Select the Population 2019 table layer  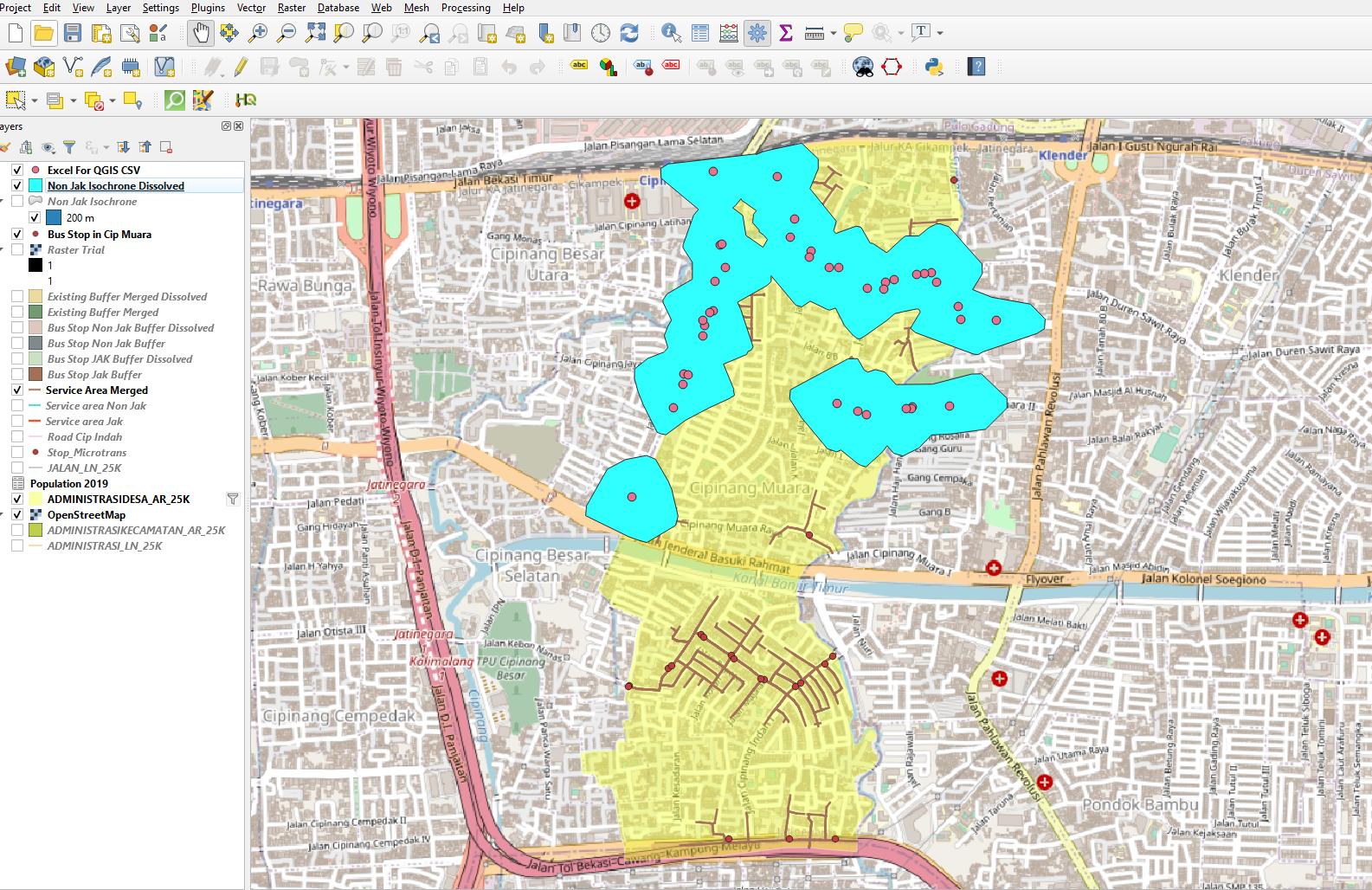click(x=69, y=484)
